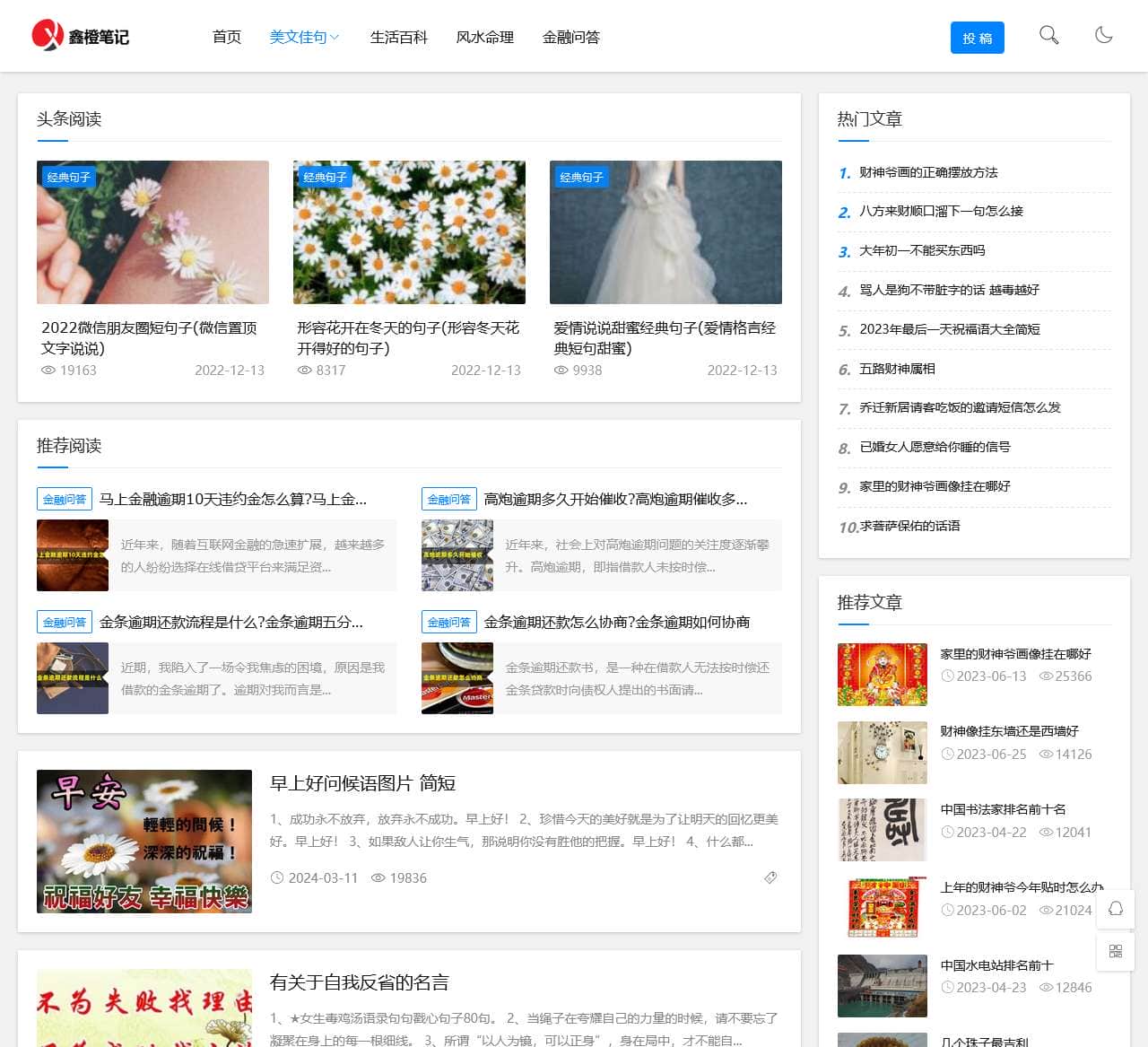Open recommended article 财神像挂东墙还是西墙好
The image size is (1148, 1047).
coord(1009,731)
